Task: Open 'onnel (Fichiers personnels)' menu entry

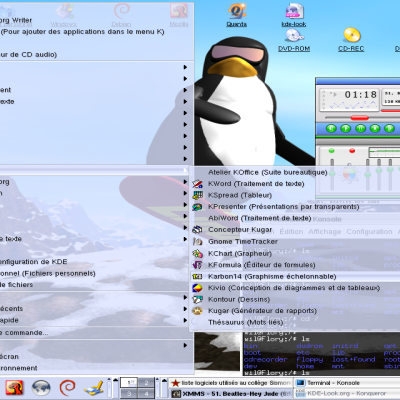Action: tap(48, 273)
